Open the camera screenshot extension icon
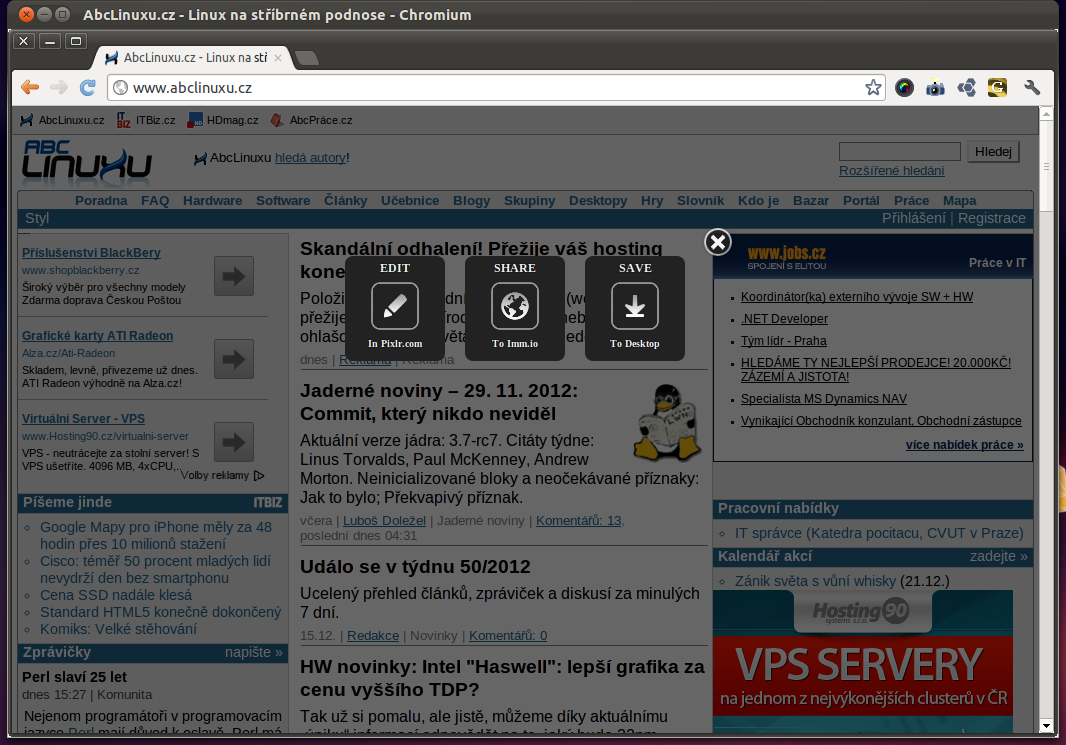 tap(935, 88)
